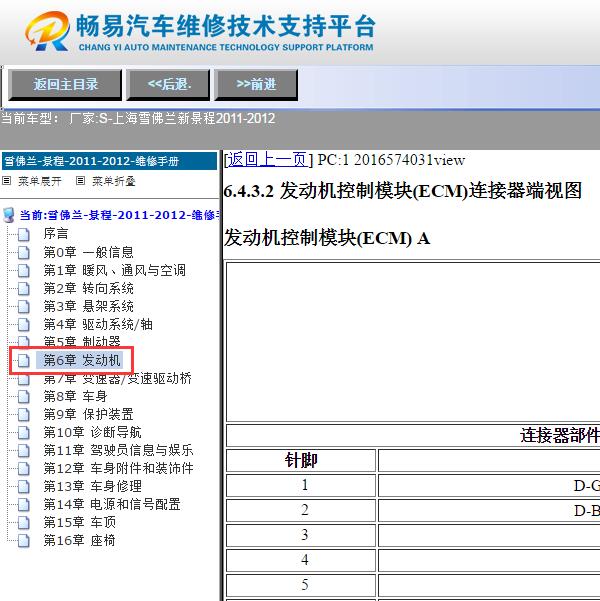Image resolution: width=600 pixels, height=601 pixels.
Task: Open 第14章 电源和信号配置 chapter
Action: click(x=112, y=504)
